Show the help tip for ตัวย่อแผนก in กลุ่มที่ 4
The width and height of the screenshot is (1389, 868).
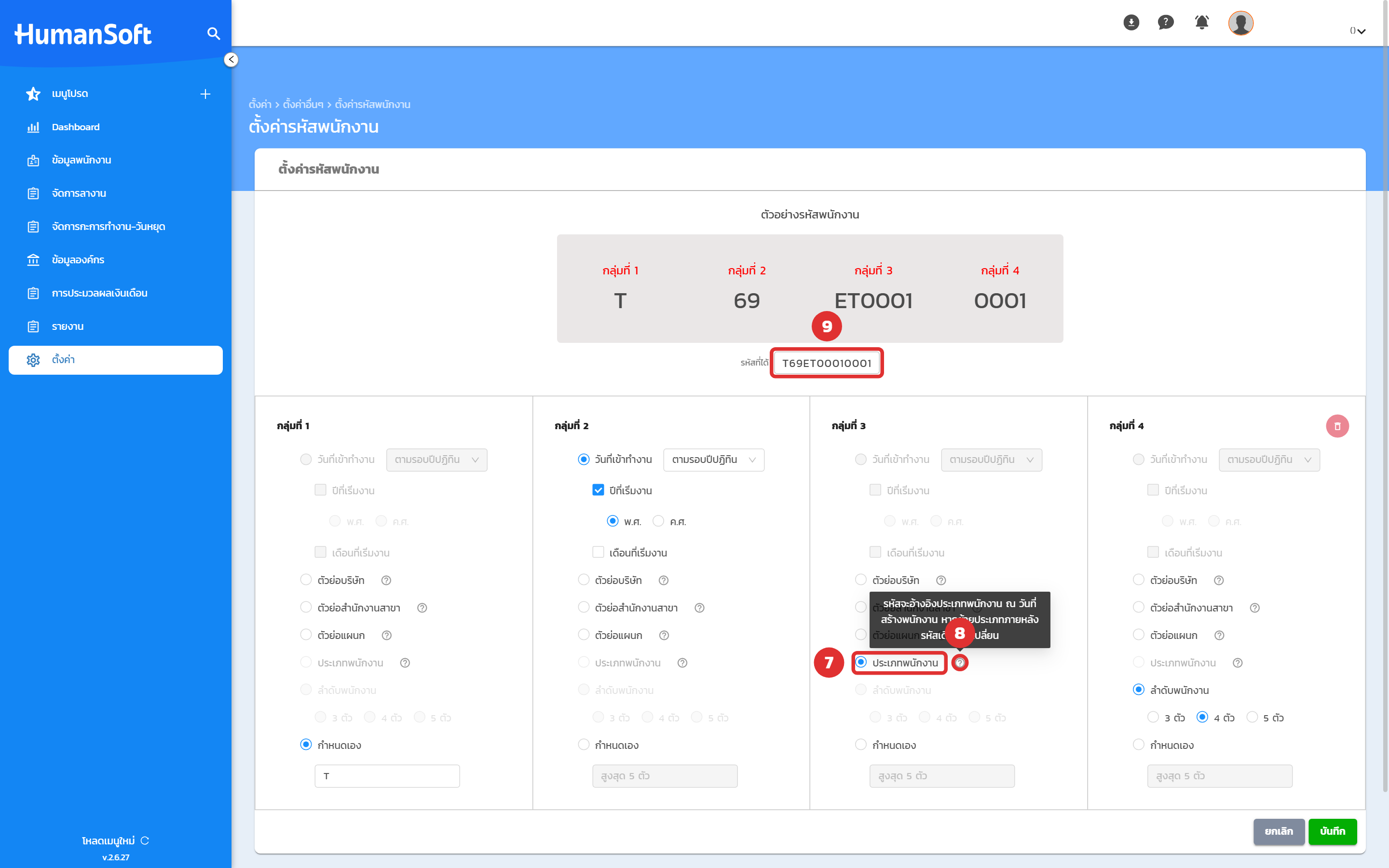tap(1219, 636)
